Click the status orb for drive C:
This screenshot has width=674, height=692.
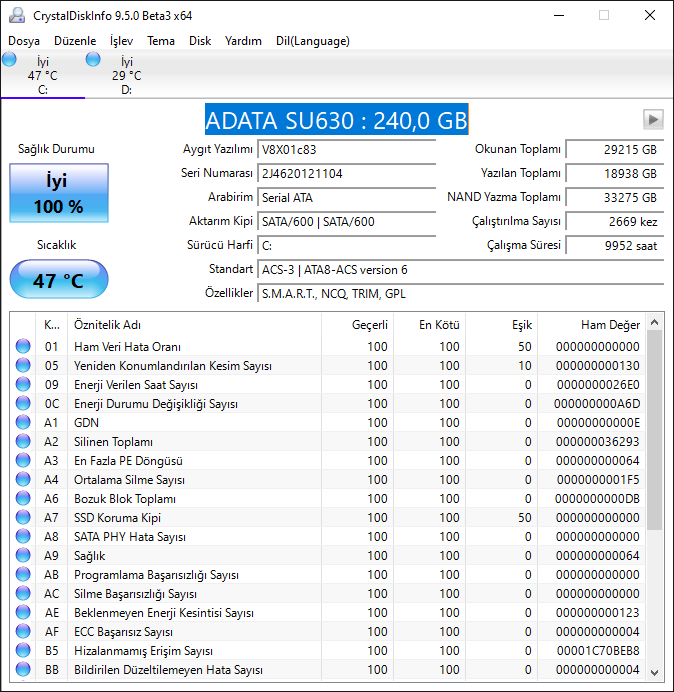click(10, 61)
